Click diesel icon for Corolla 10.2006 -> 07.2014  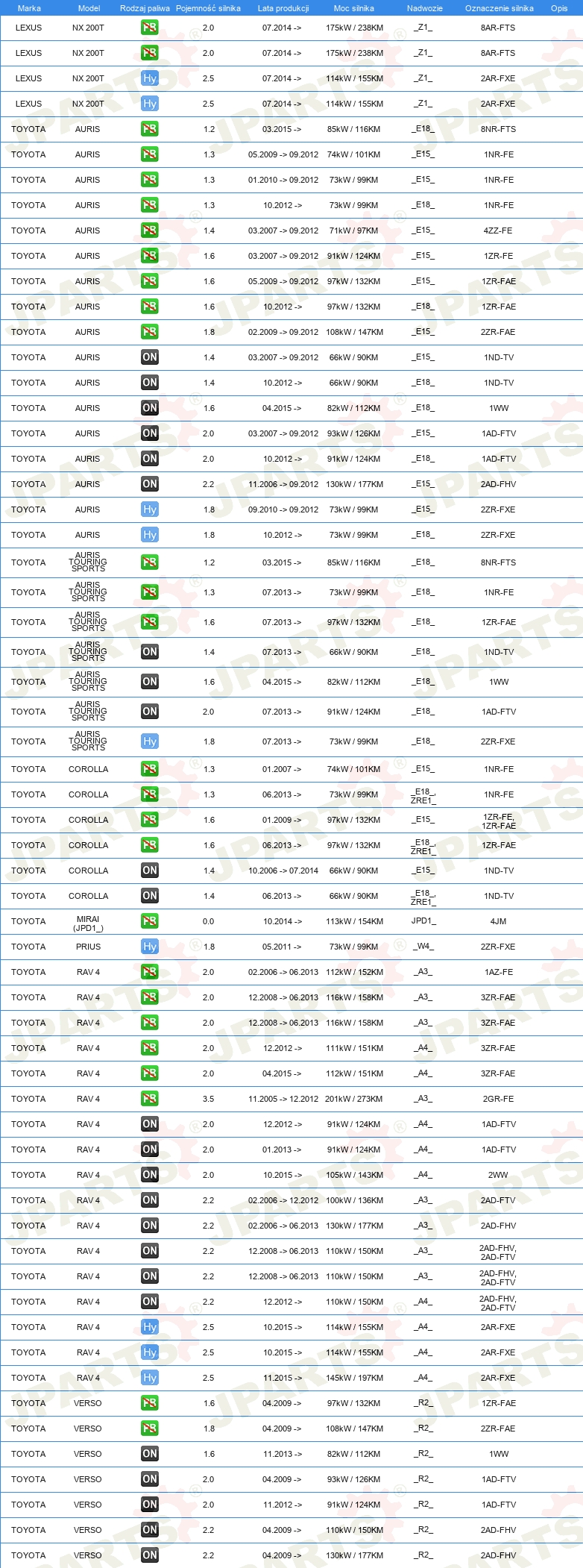pyautogui.click(x=150, y=871)
